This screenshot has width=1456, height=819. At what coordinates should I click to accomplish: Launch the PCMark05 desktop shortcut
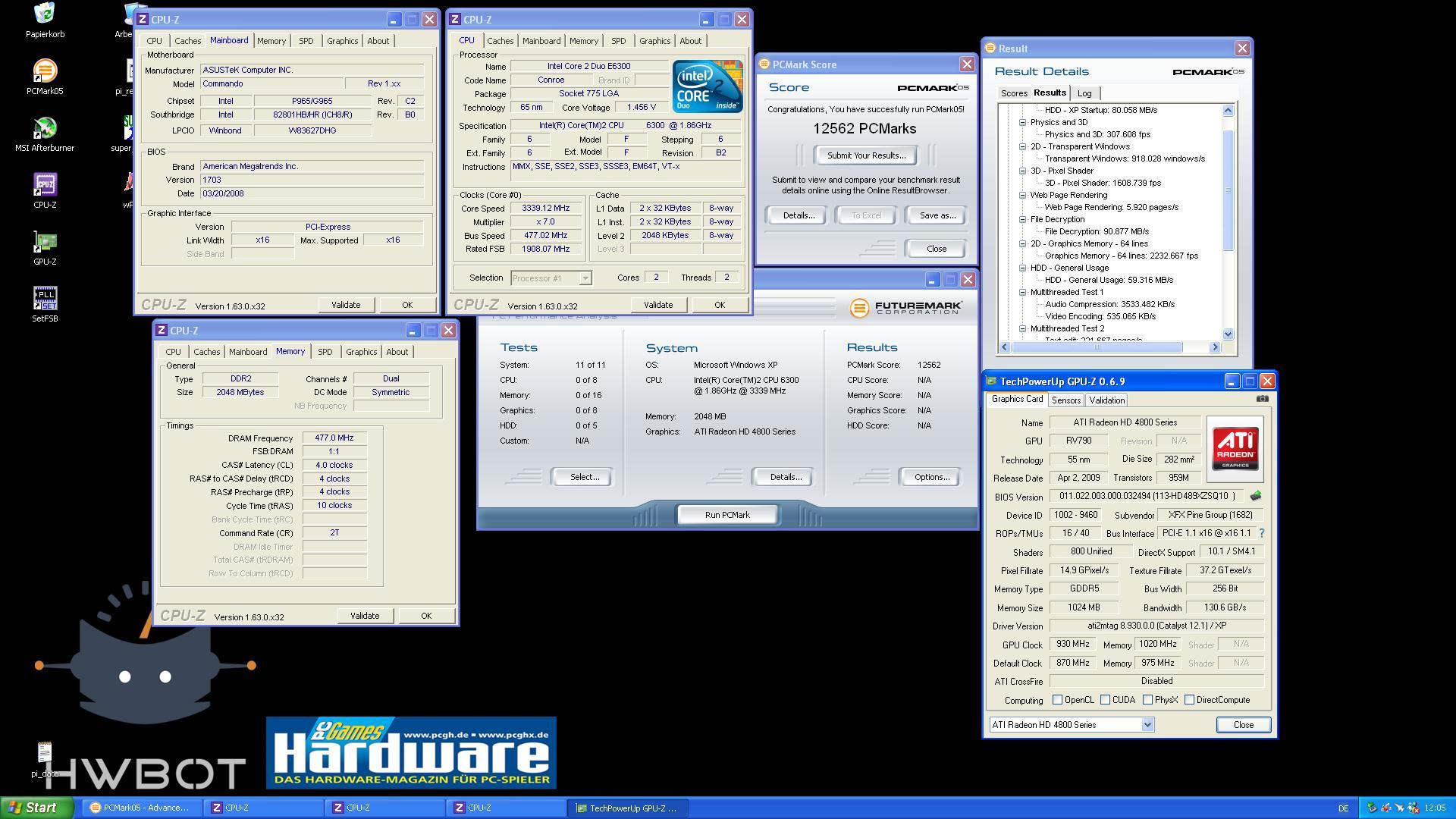(x=45, y=77)
